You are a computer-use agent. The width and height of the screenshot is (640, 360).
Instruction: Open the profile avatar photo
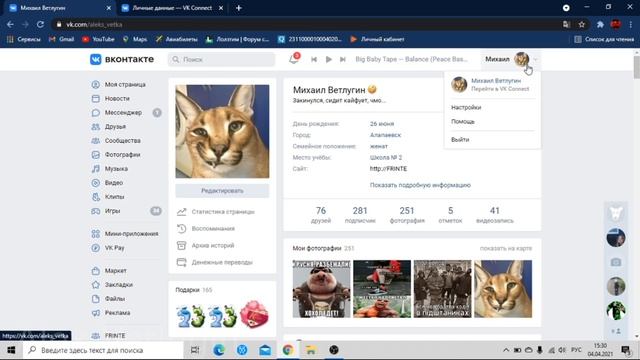coord(222,131)
